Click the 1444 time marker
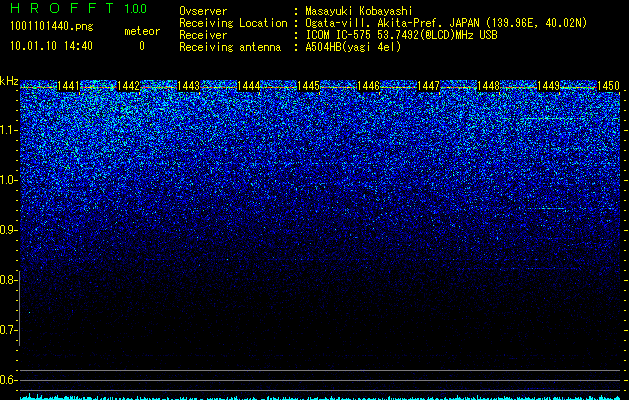629x400 pixels. point(249,86)
